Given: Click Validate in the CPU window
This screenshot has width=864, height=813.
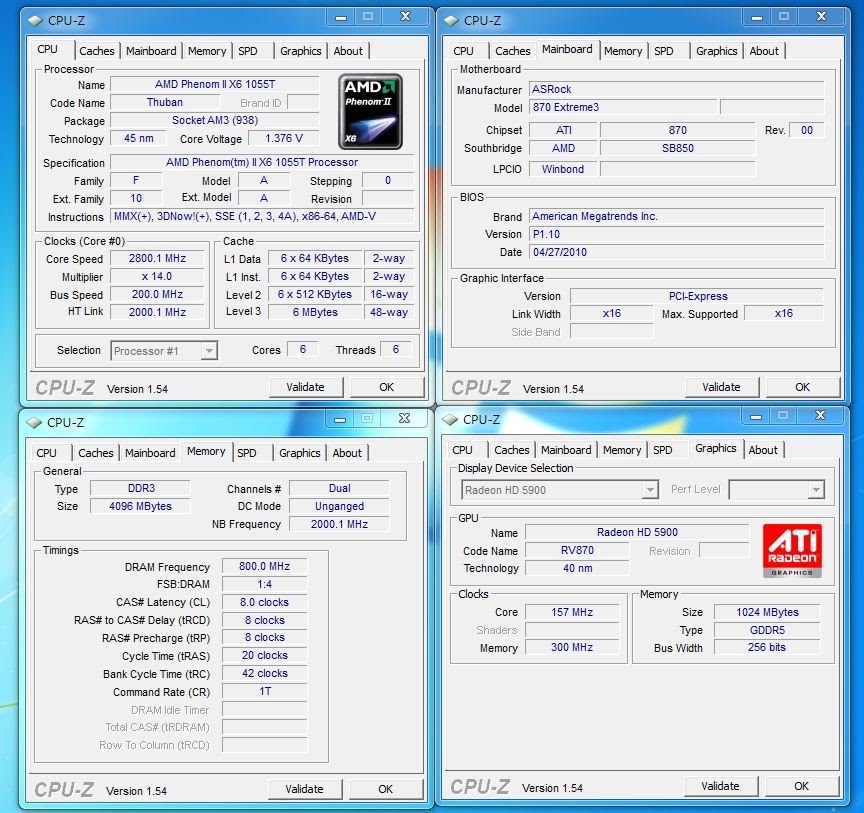Looking at the screenshot, I should point(305,387).
